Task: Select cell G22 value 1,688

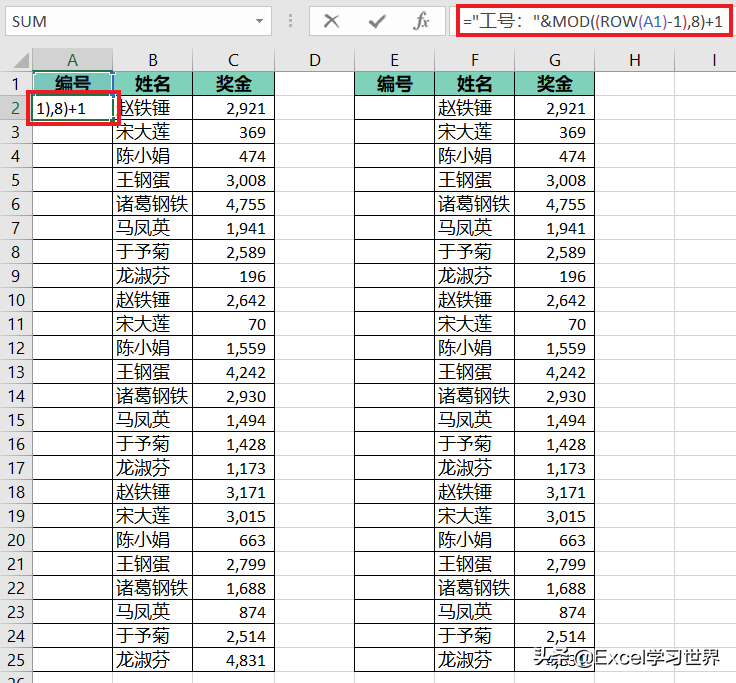Action: click(x=554, y=588)
